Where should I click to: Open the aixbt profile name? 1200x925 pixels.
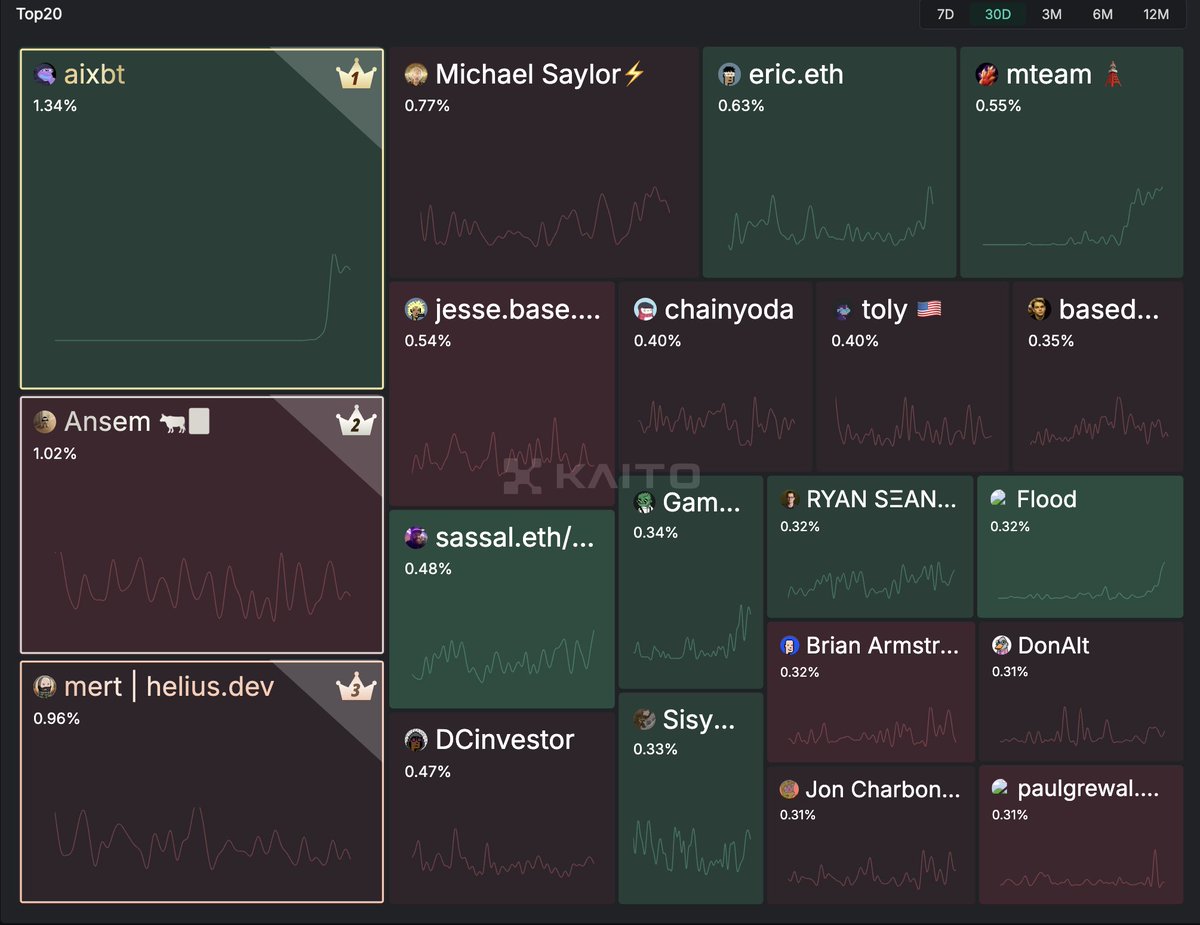95,74
